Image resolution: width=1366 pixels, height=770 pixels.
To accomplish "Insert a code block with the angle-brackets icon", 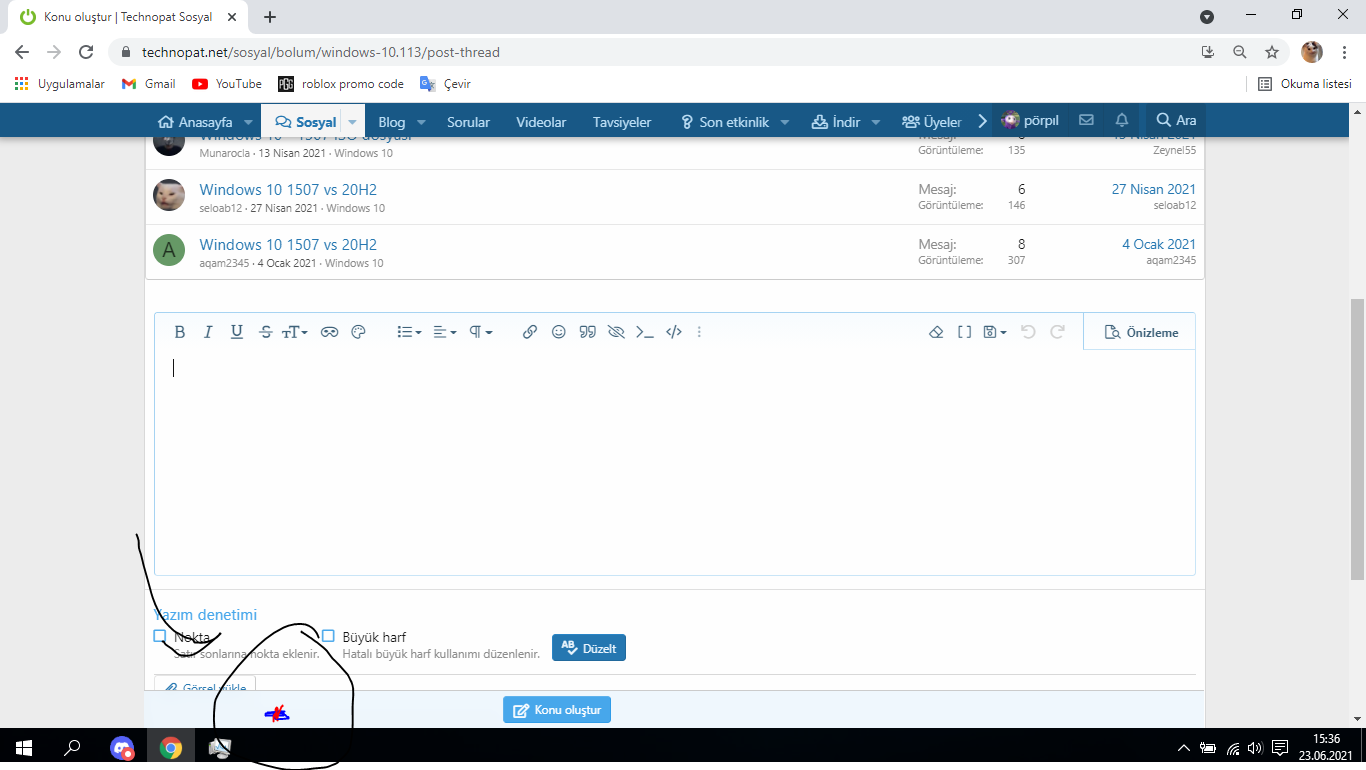I will (x=674, y=332).
